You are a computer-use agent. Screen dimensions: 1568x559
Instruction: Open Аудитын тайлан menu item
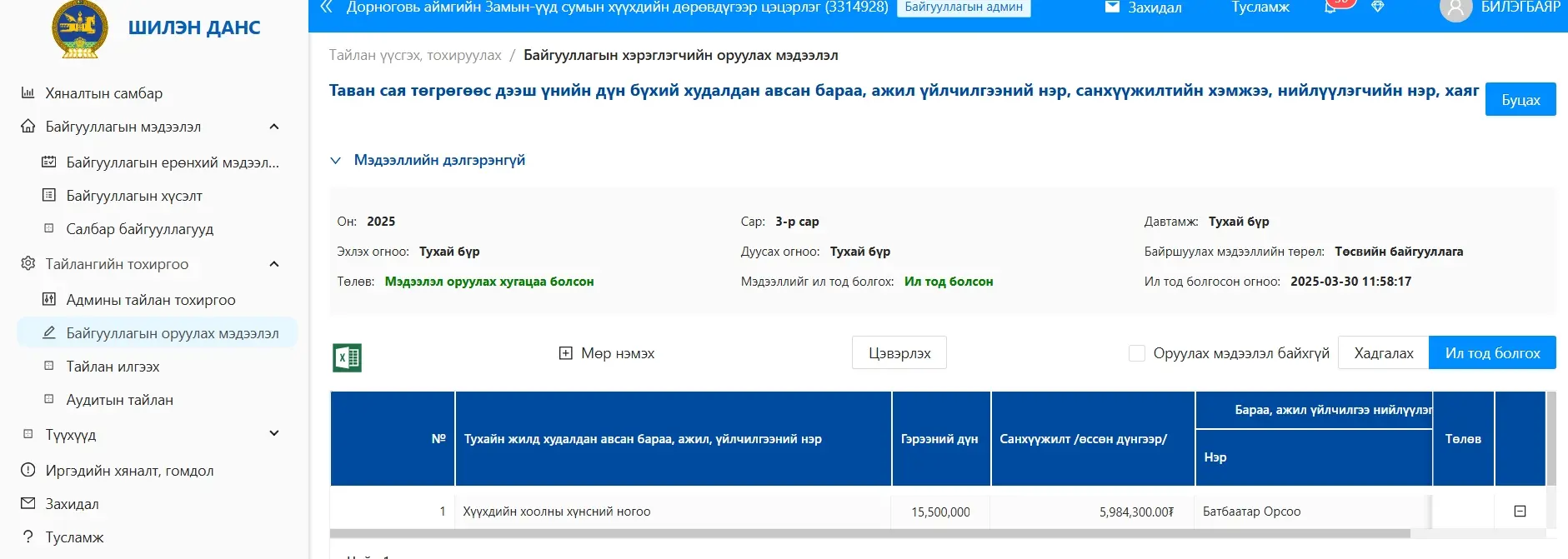coord(120,400)
